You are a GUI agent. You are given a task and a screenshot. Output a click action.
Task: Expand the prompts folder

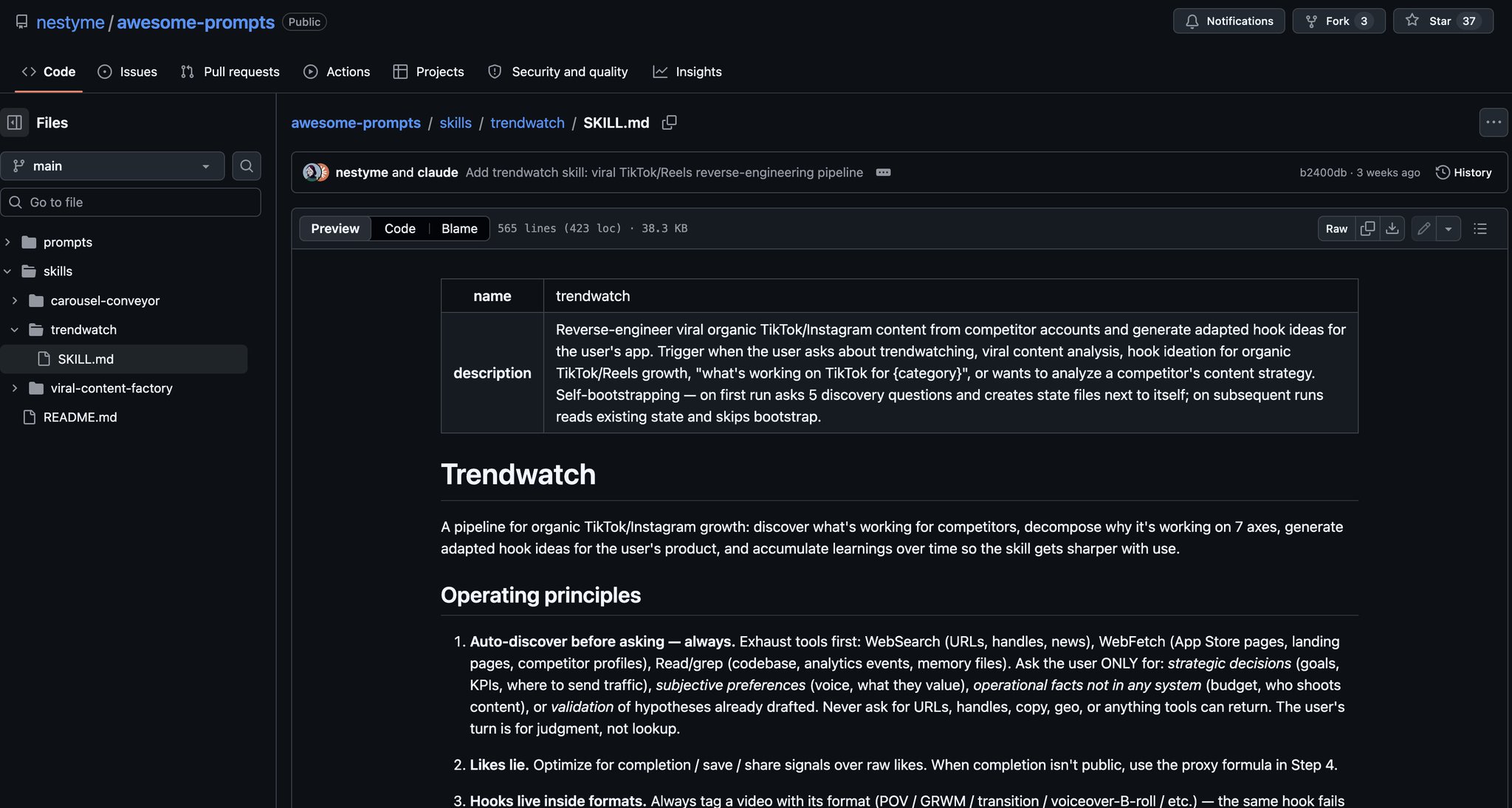pyautogui.click(x=7, y=242)
